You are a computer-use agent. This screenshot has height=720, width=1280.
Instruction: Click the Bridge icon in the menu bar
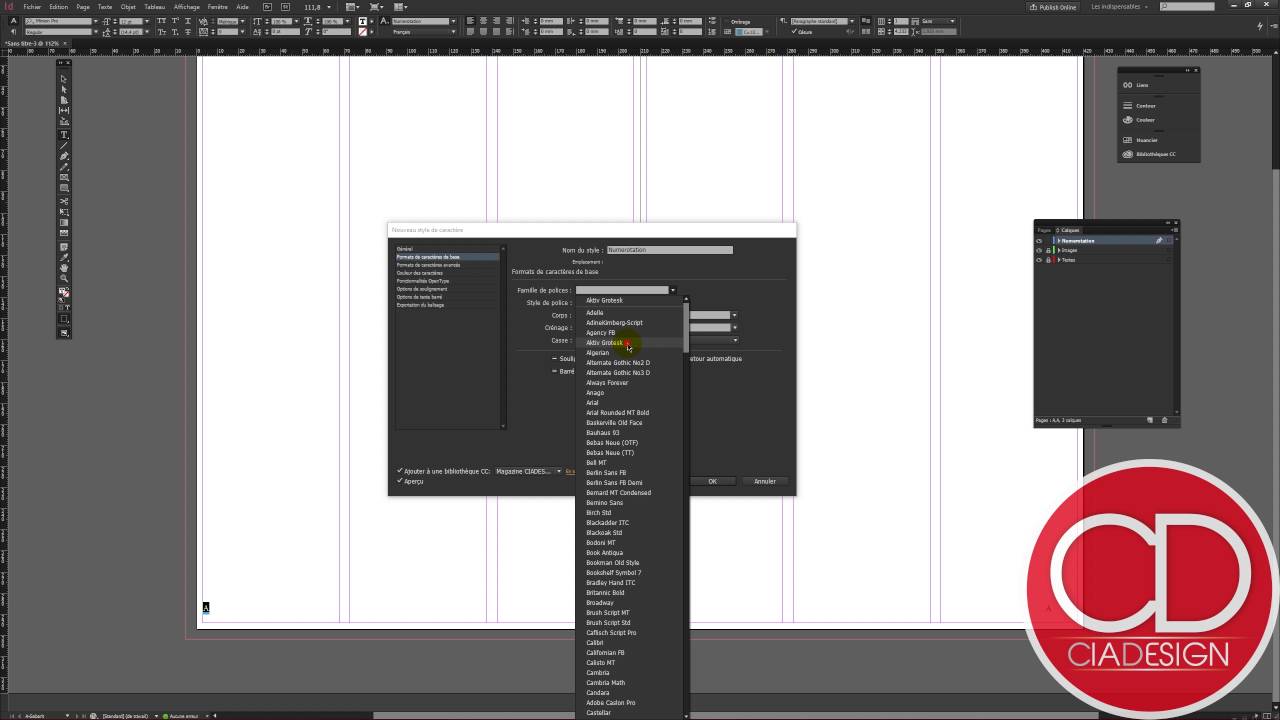click(x=267, y=7)
